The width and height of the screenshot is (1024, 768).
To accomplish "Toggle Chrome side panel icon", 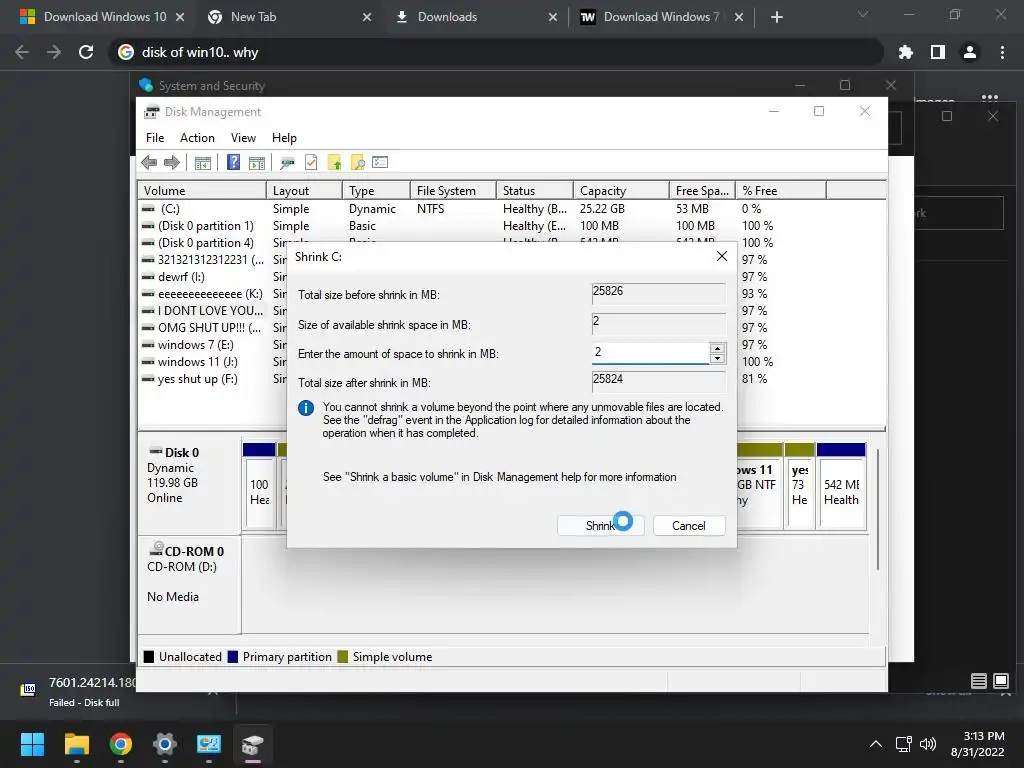I will point(938,52).
